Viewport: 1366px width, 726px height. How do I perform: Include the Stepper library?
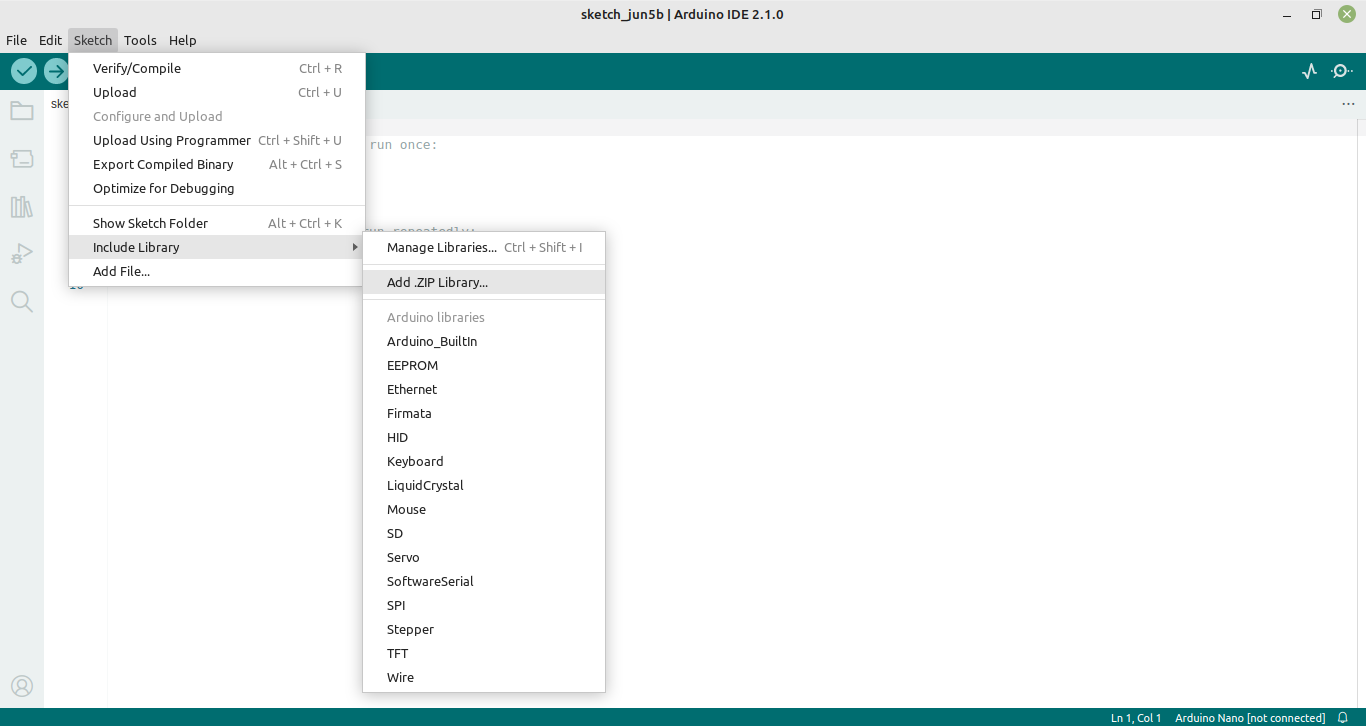point(484,629)
